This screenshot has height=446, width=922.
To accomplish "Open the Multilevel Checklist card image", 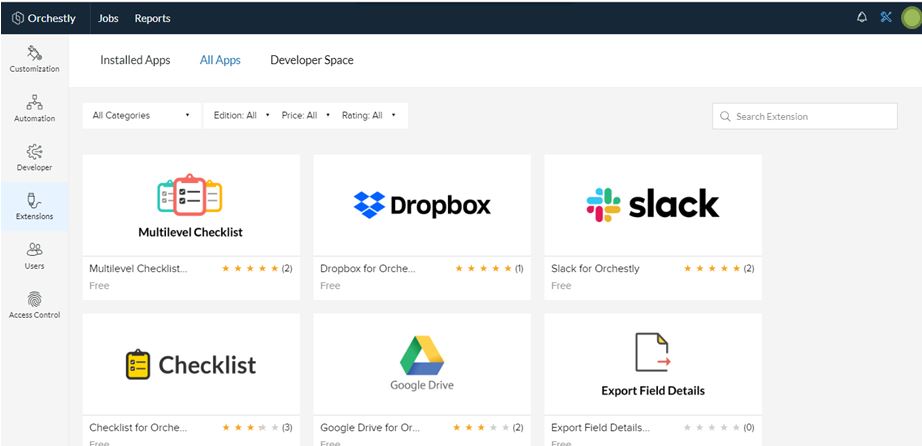I will 191,205.
